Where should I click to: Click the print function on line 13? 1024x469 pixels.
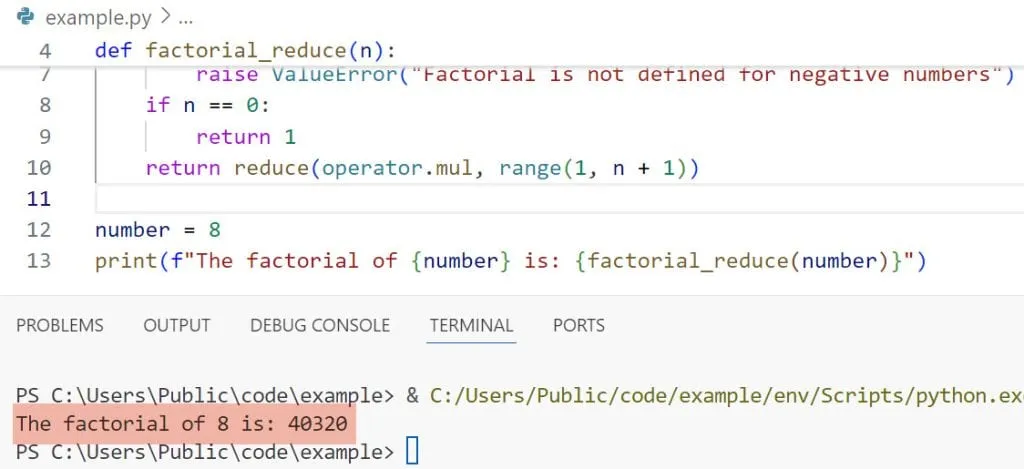[x=124, y=262]
